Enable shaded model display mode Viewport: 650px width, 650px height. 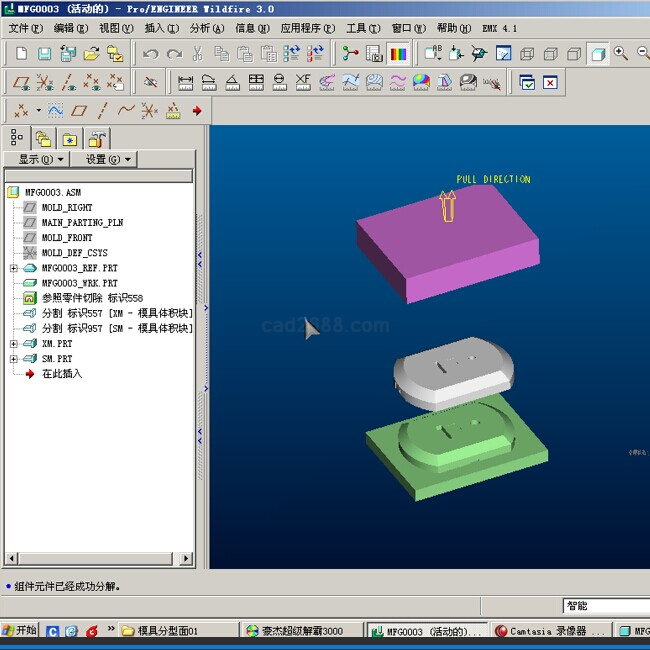coord(597,53)
